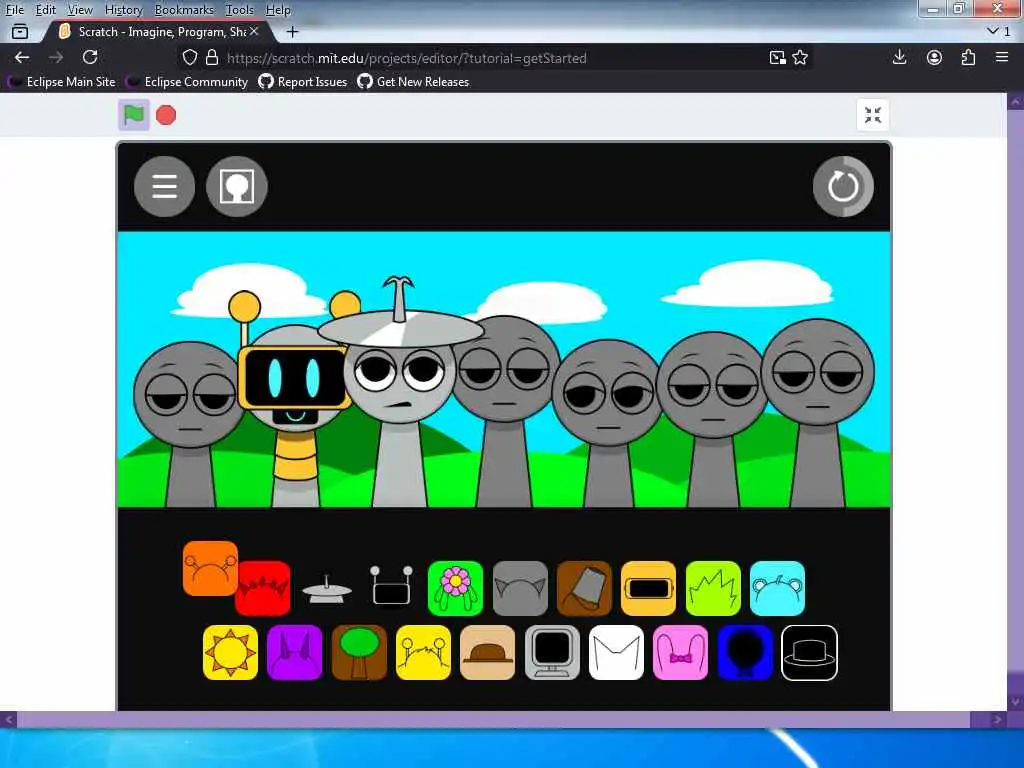Open the Firefox account icon
The height and width of the screenshot is (768, 1024).
(x=934, y=57)
